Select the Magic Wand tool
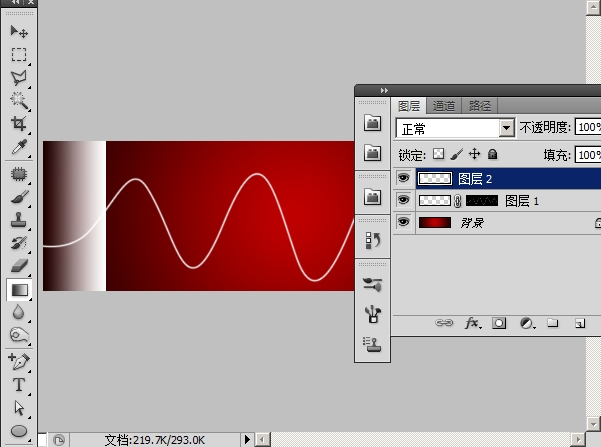Viewport: 601px width, 447px height. click(19, 100)
